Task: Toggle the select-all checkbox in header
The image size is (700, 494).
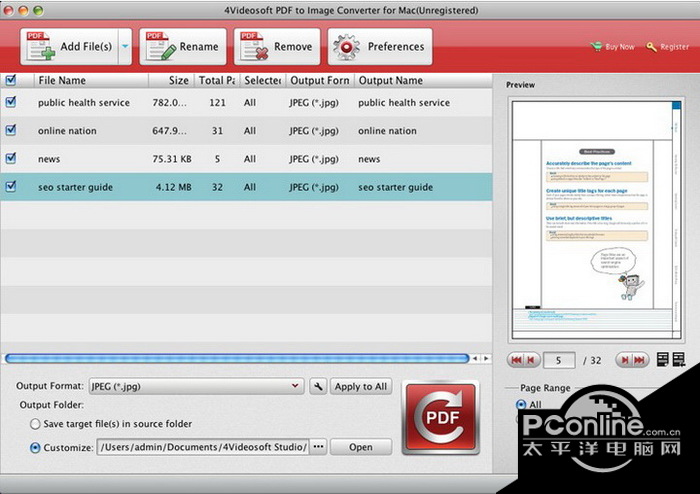Action: pos(11,80)
